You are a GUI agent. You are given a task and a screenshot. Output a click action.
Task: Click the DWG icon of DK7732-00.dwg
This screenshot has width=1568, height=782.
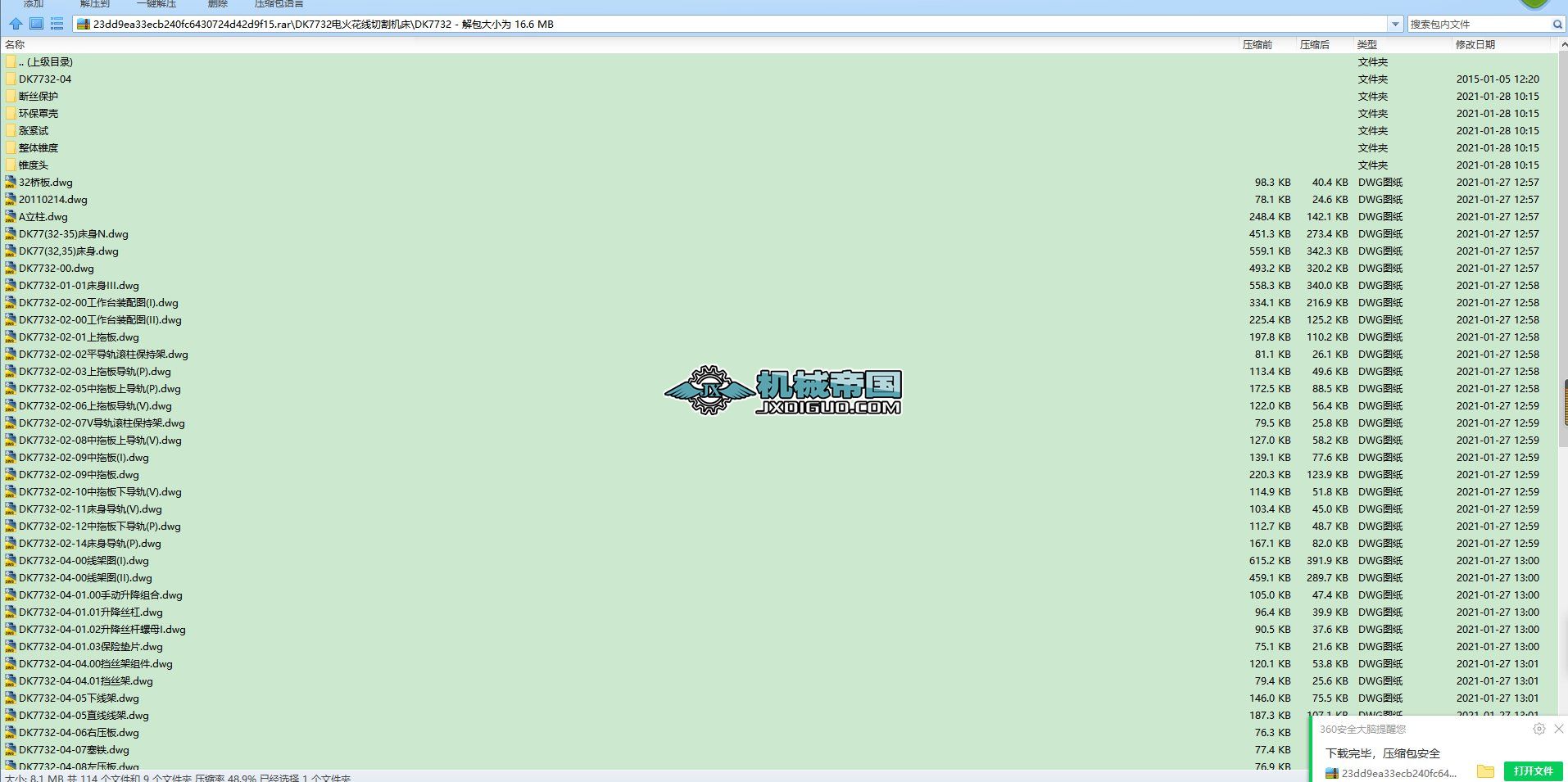tap(11, 269)
